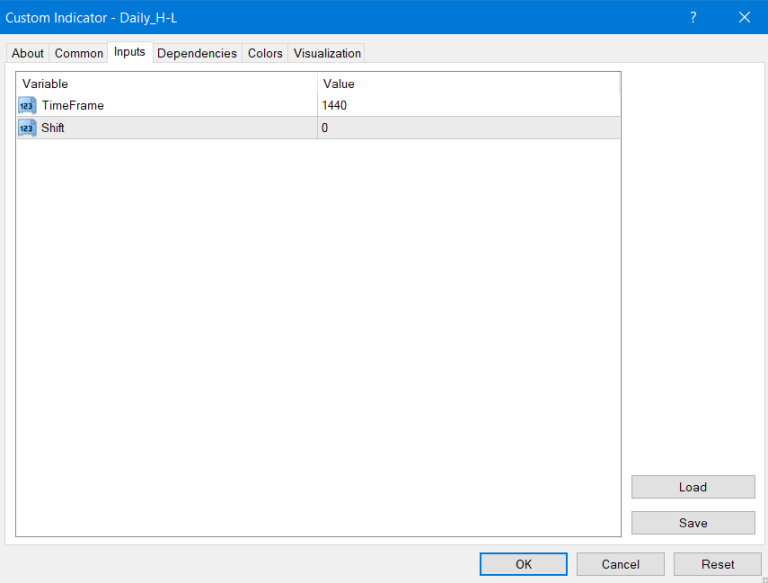Switch to the Visualization tab

click(x=327, y=53)
